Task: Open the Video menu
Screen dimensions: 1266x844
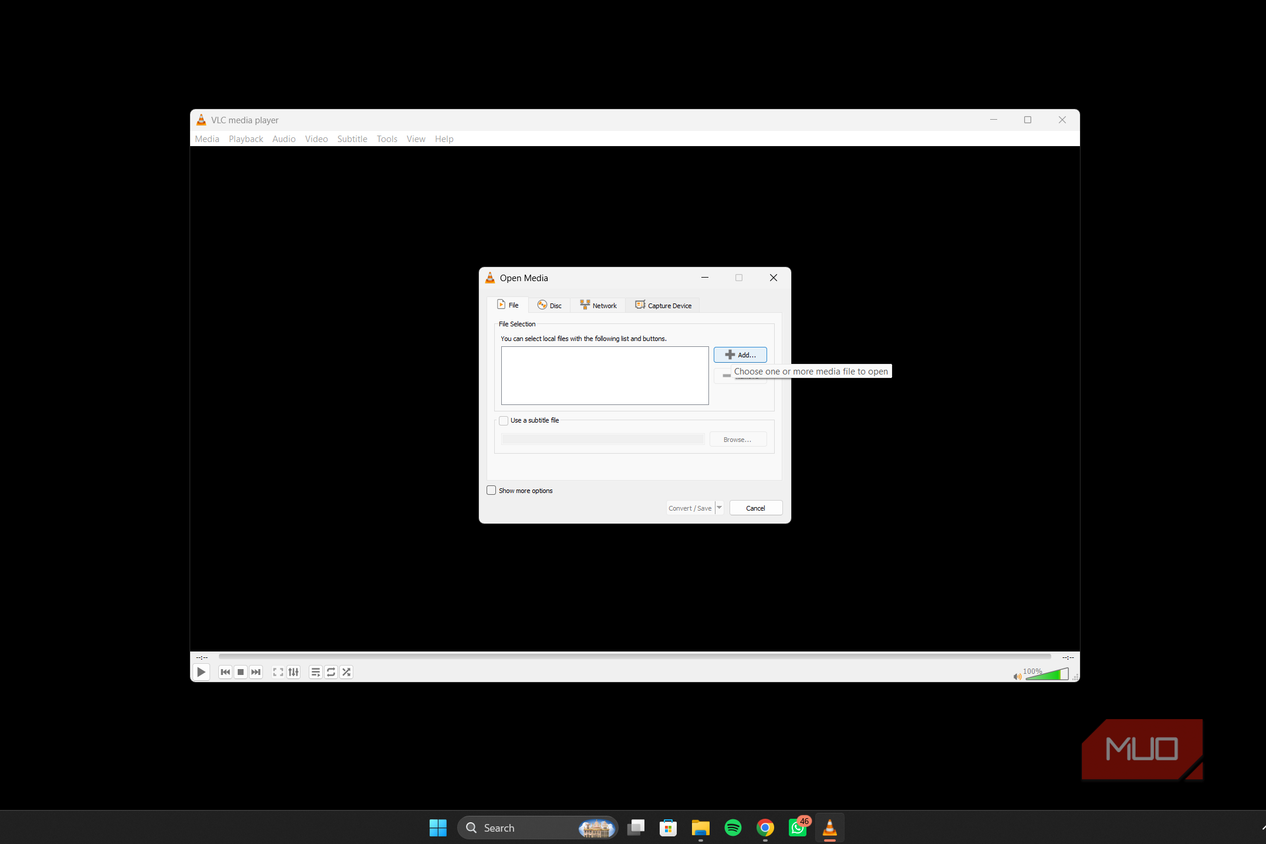Action: click(316, 139)
